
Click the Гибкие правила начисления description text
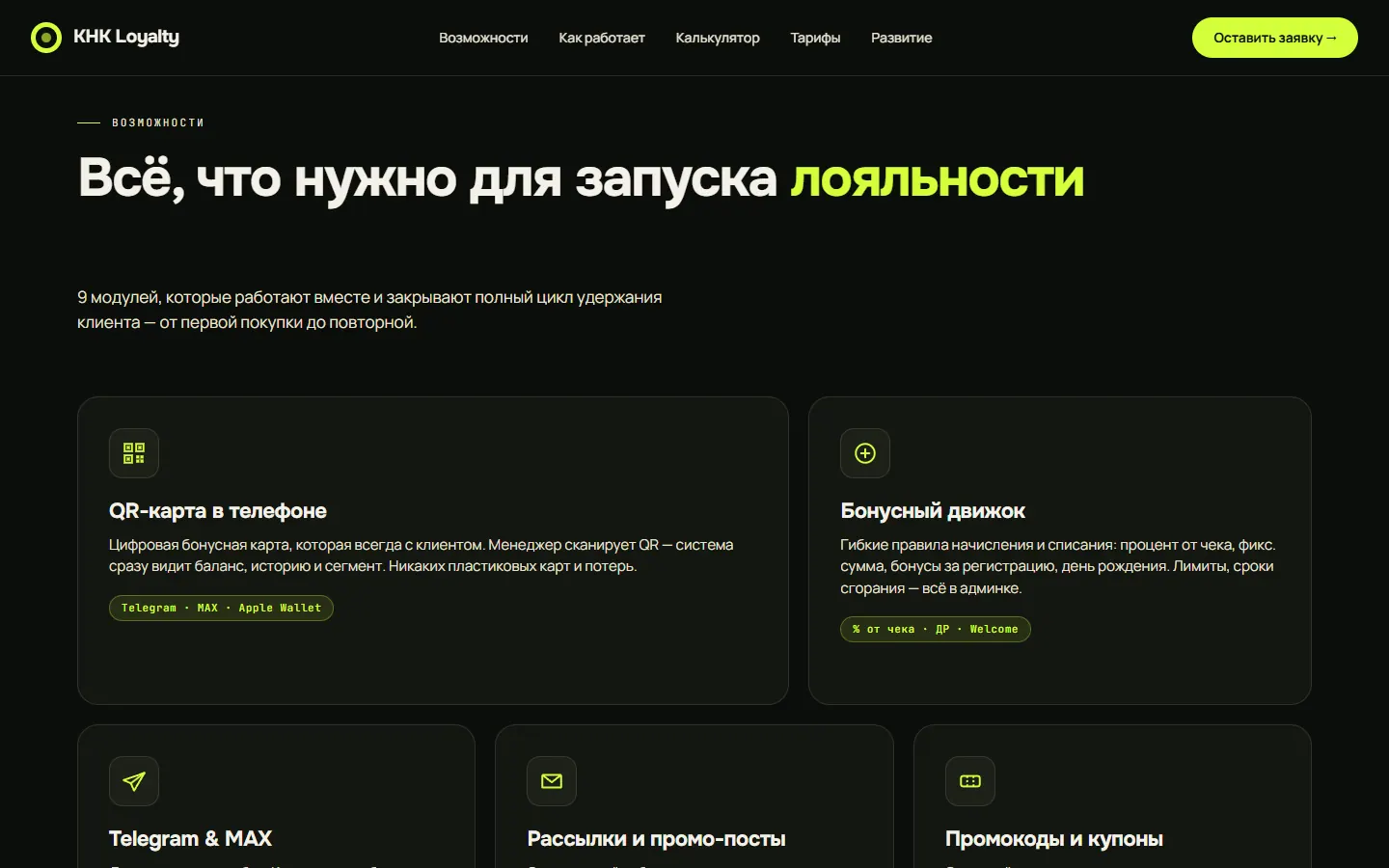click(1058, 566)
